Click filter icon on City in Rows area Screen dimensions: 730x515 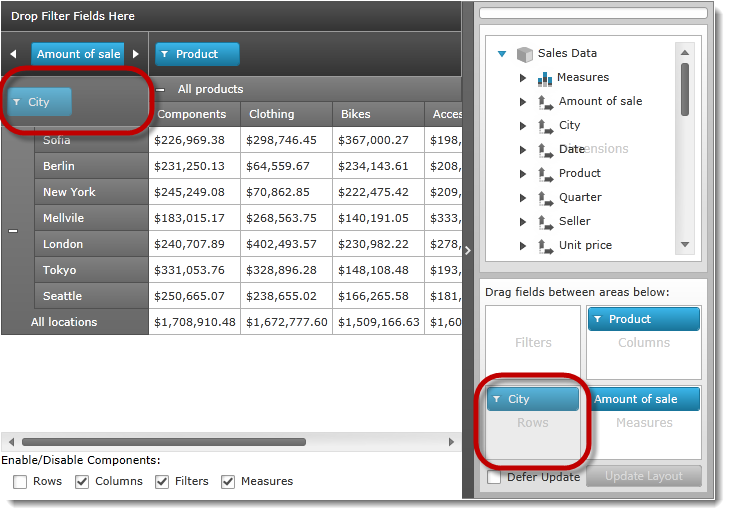(496, 399)
